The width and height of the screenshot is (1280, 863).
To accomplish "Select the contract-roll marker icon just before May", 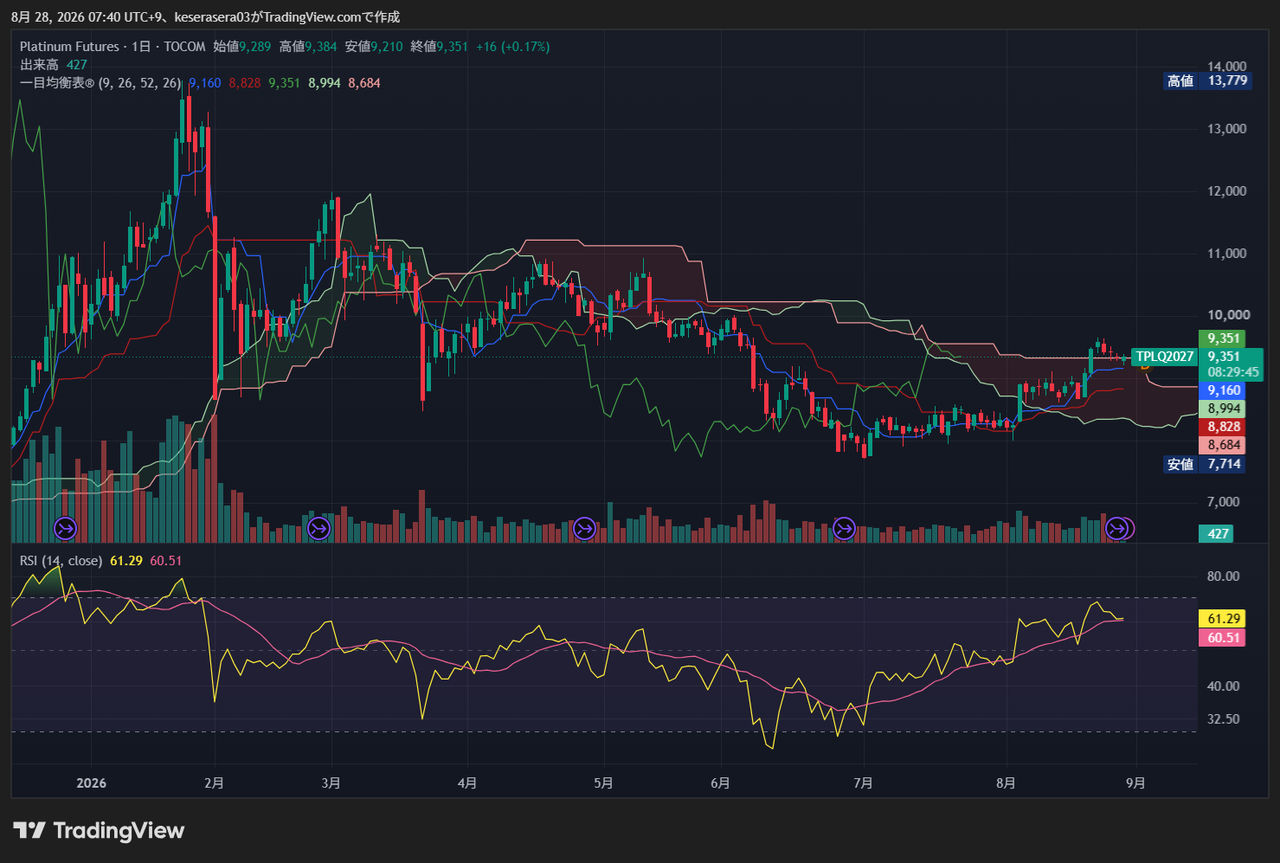I will point(585,527).
